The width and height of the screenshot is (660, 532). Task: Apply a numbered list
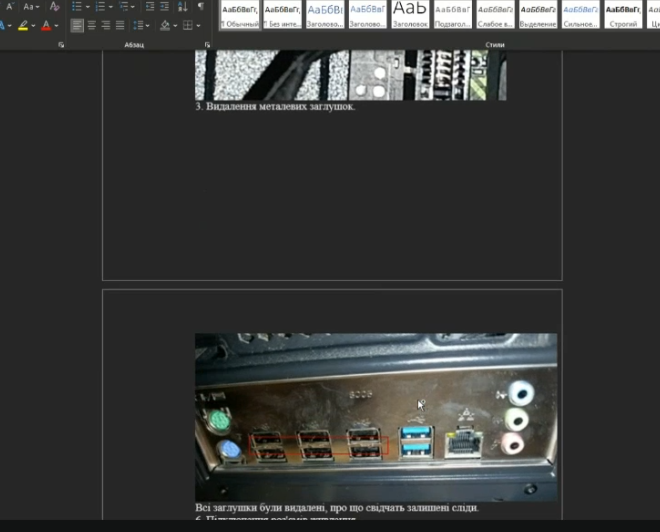click(100, 6)
